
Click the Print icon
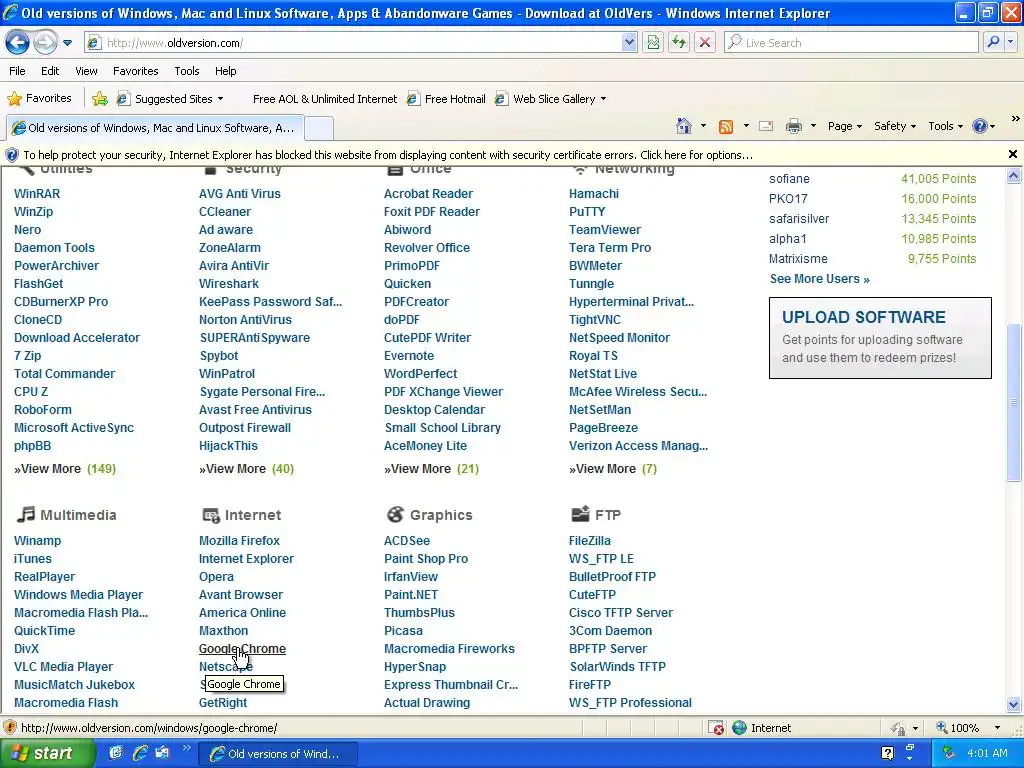[793, 127]
